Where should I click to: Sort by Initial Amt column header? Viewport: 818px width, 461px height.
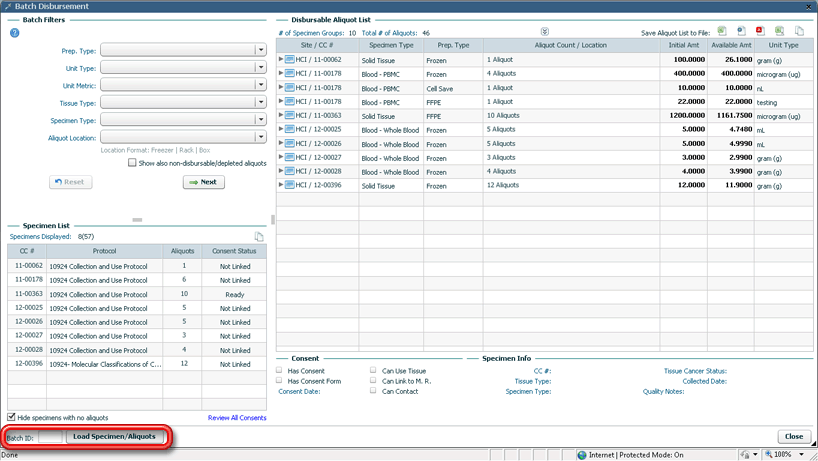[683, 45]
